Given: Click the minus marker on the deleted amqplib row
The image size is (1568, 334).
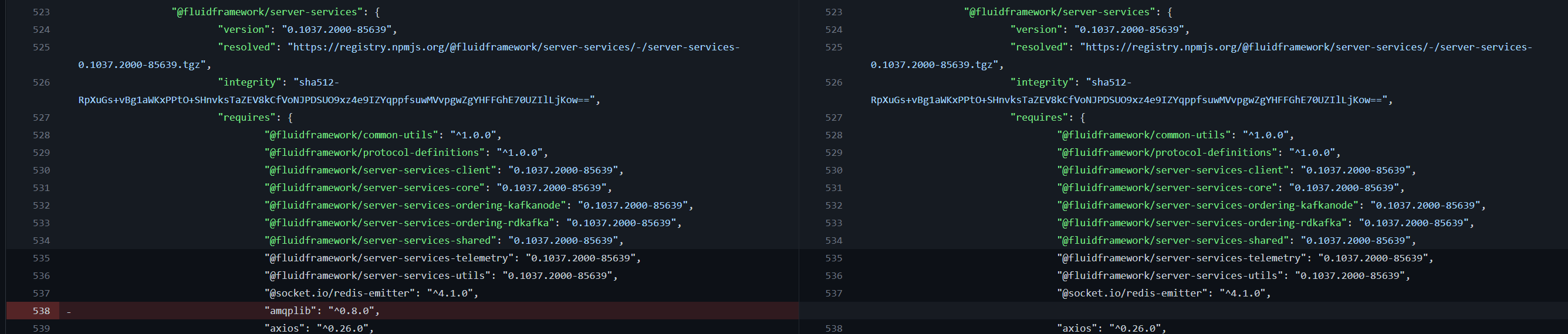Looking at the screenshot, I should click(69, 312).
